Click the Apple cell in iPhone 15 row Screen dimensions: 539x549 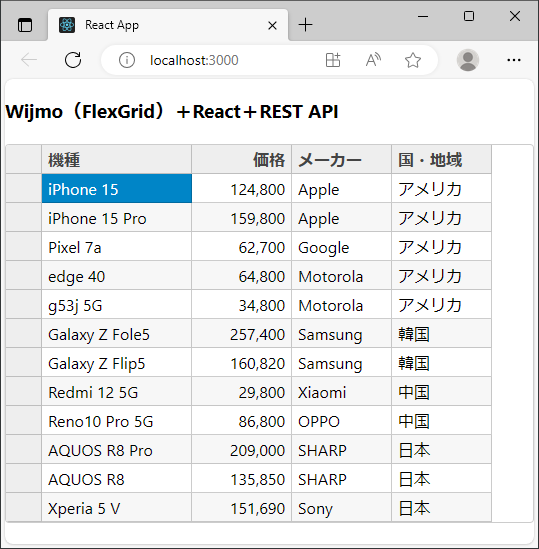pos(341,188)
